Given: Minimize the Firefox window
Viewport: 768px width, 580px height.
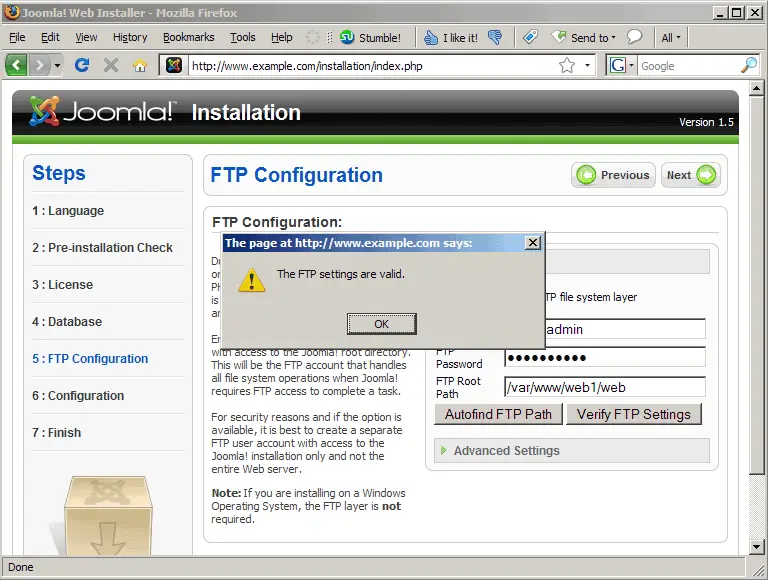Looking at the screenshot, I should [720, 12].
